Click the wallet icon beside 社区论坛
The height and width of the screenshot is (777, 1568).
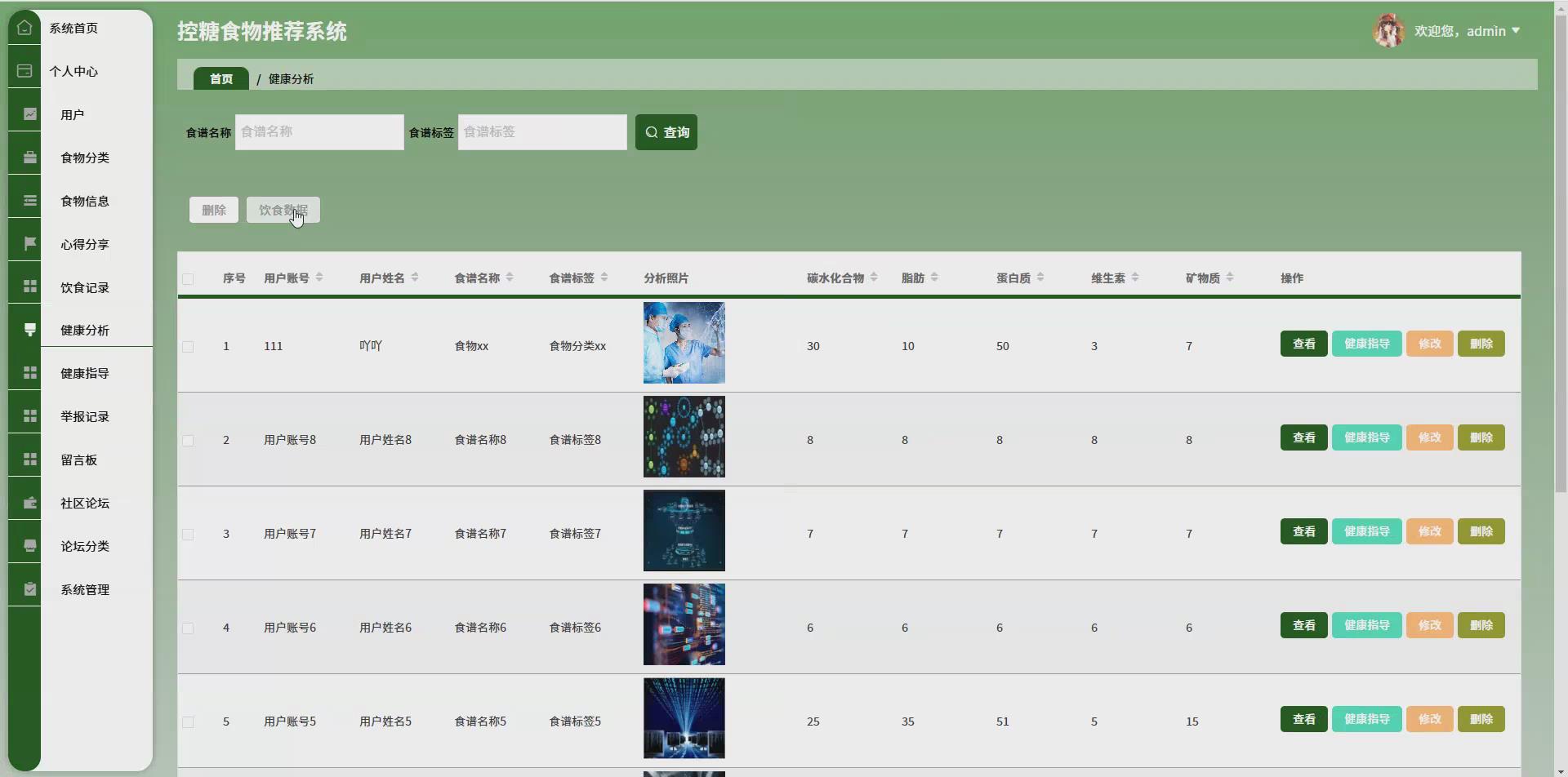tap(30, 503)
